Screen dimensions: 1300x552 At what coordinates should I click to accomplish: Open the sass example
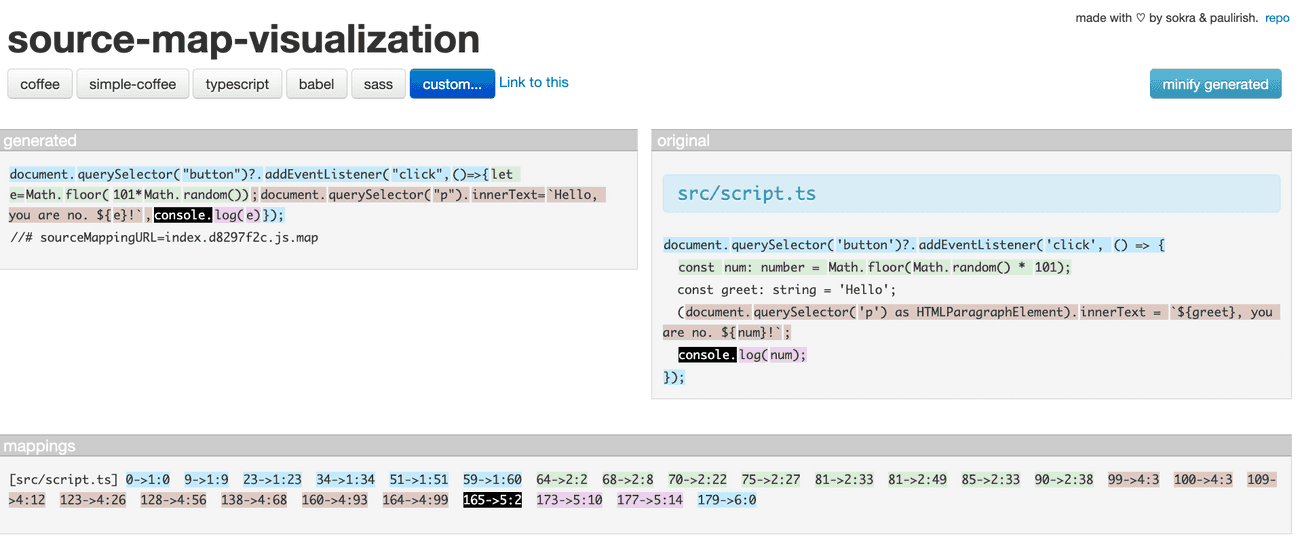point(378,84)
